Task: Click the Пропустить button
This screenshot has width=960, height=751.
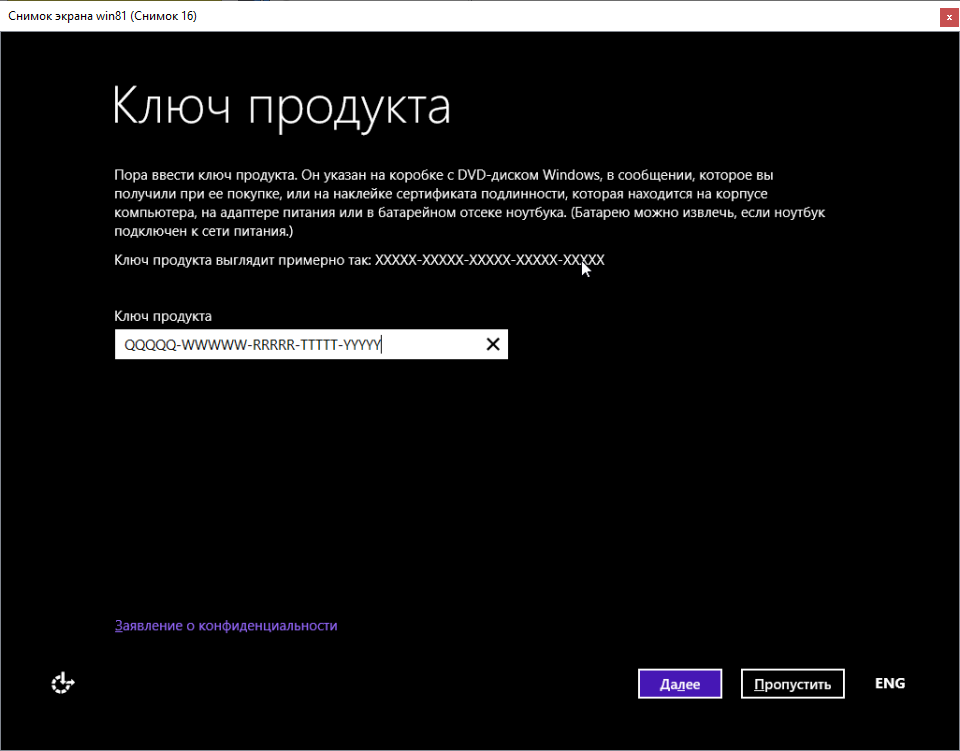Action: point(792,684)
